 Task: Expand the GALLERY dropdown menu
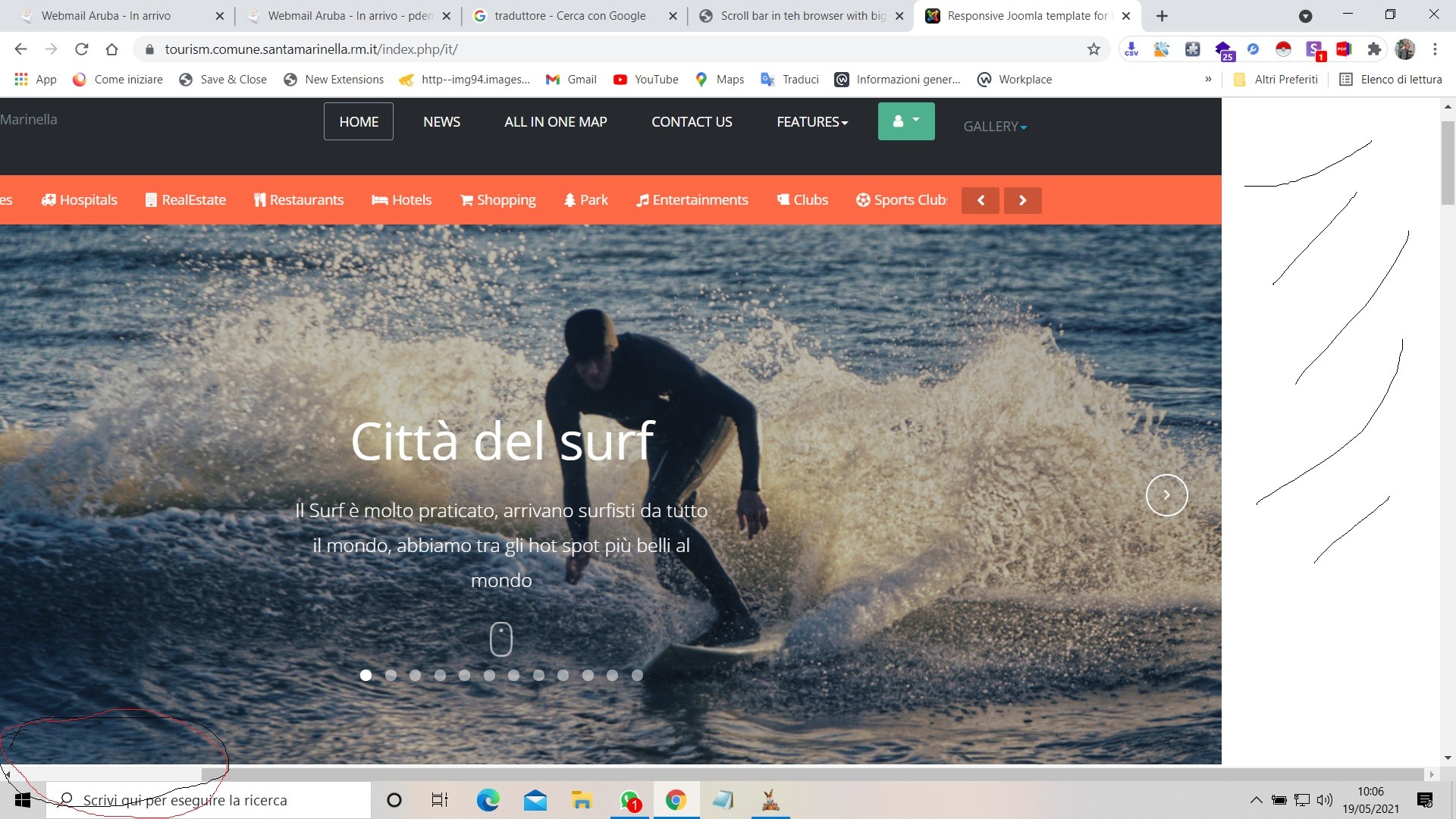994,127
